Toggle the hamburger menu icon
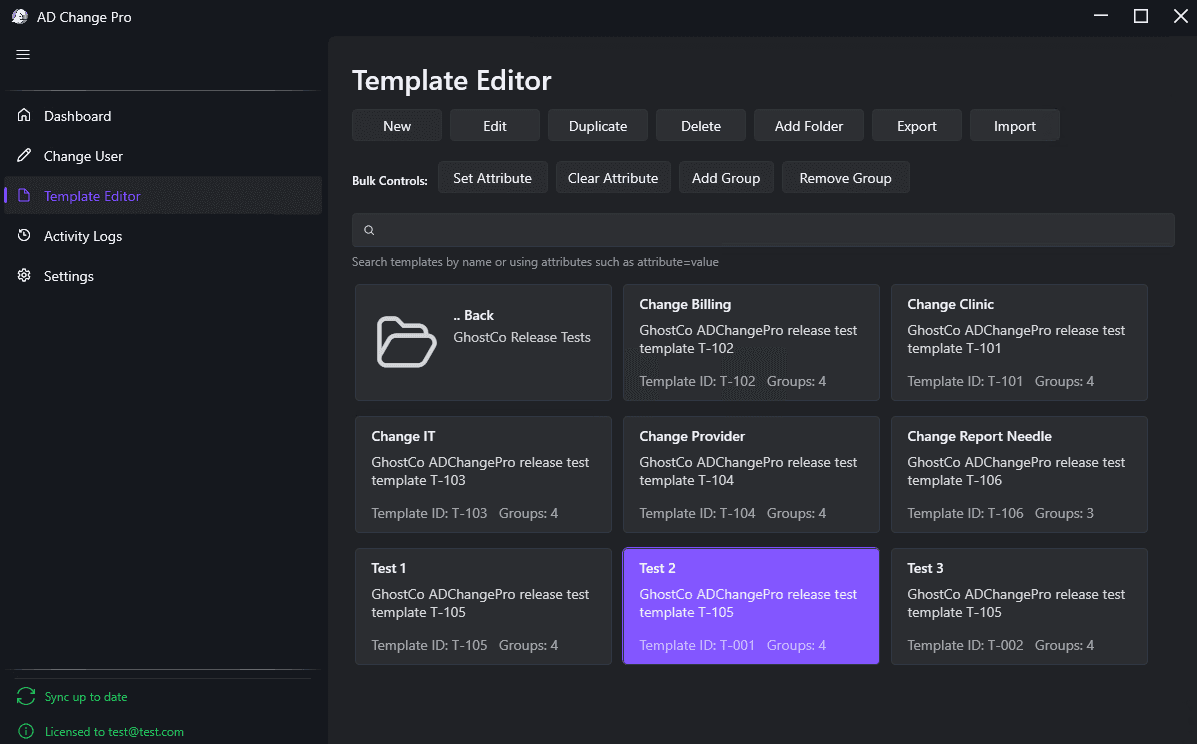The image size is (1197, 744). (x=23, y=54)
